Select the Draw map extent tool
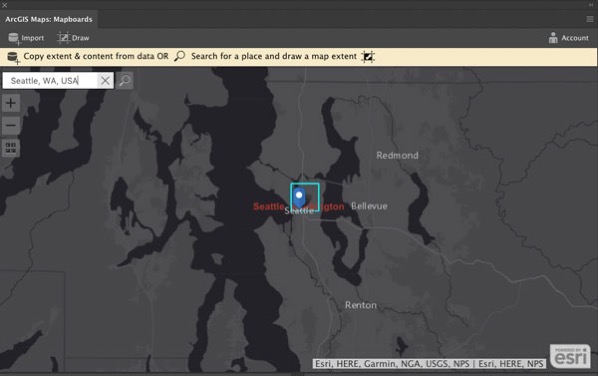This screenshot has width=598, height=376. (73, 38)
